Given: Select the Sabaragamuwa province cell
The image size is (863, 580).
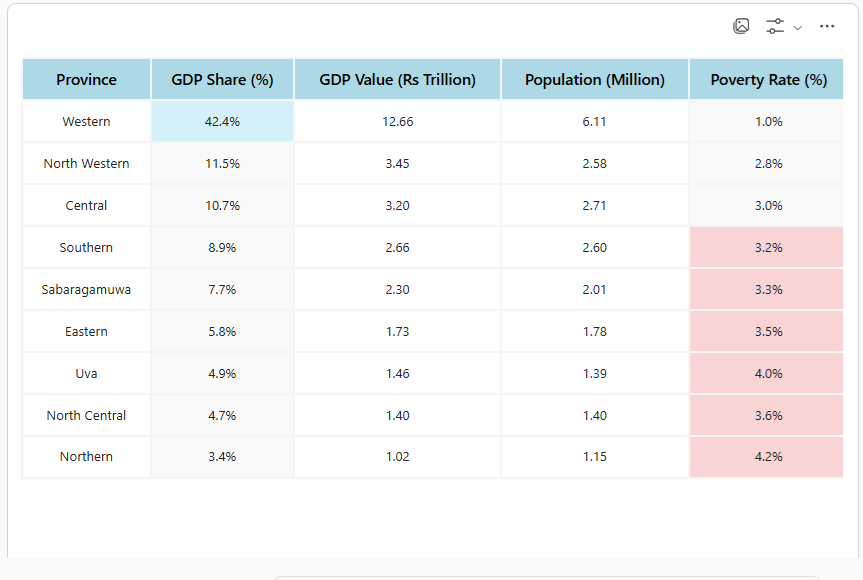Looking at the screenshot, I should click(86, 289).
